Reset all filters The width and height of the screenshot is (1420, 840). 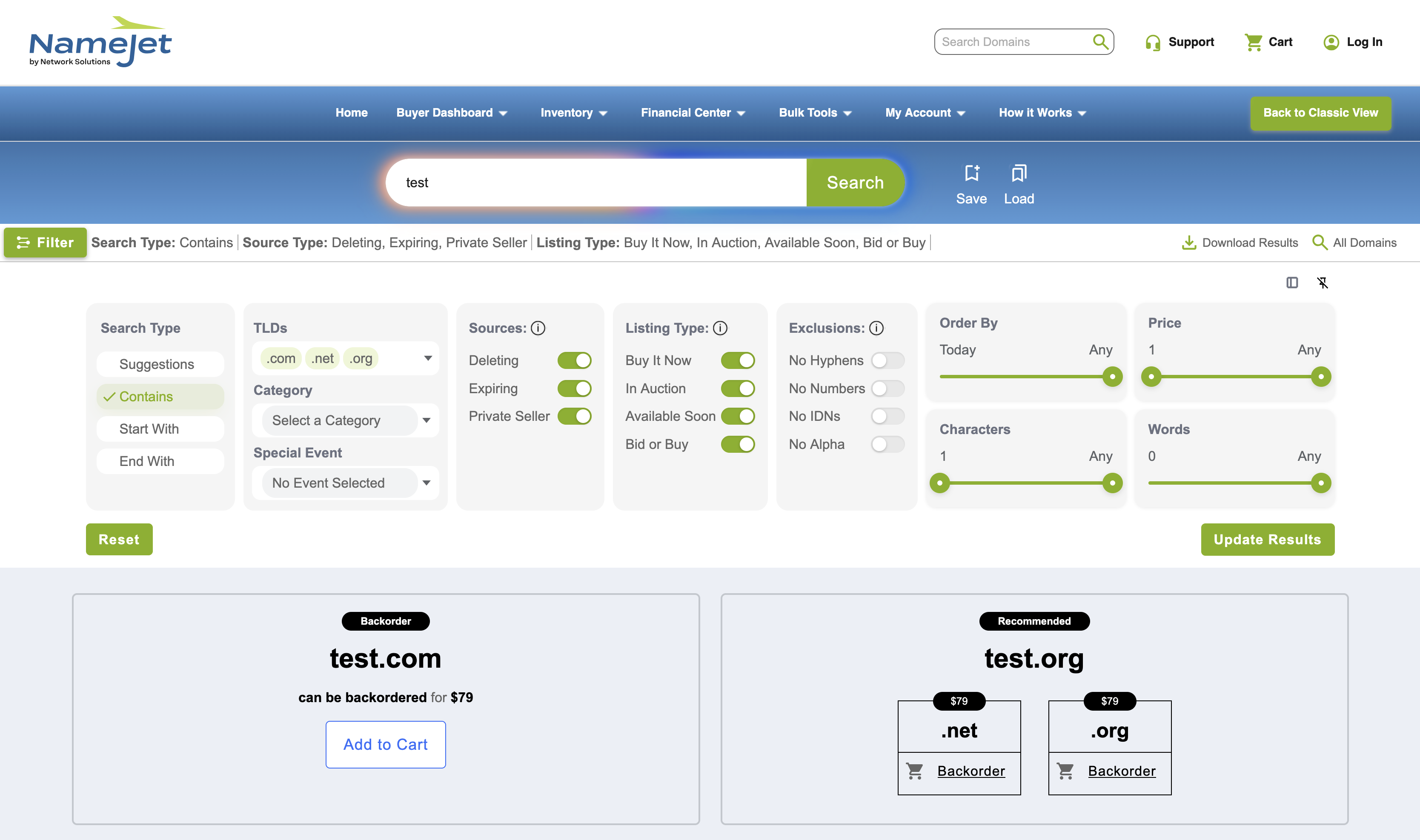point(119,540)
